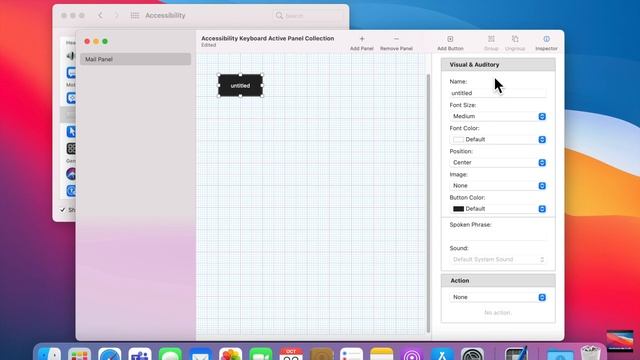
Task: Open the Position Center dropdown
Action: coord(498,162)
